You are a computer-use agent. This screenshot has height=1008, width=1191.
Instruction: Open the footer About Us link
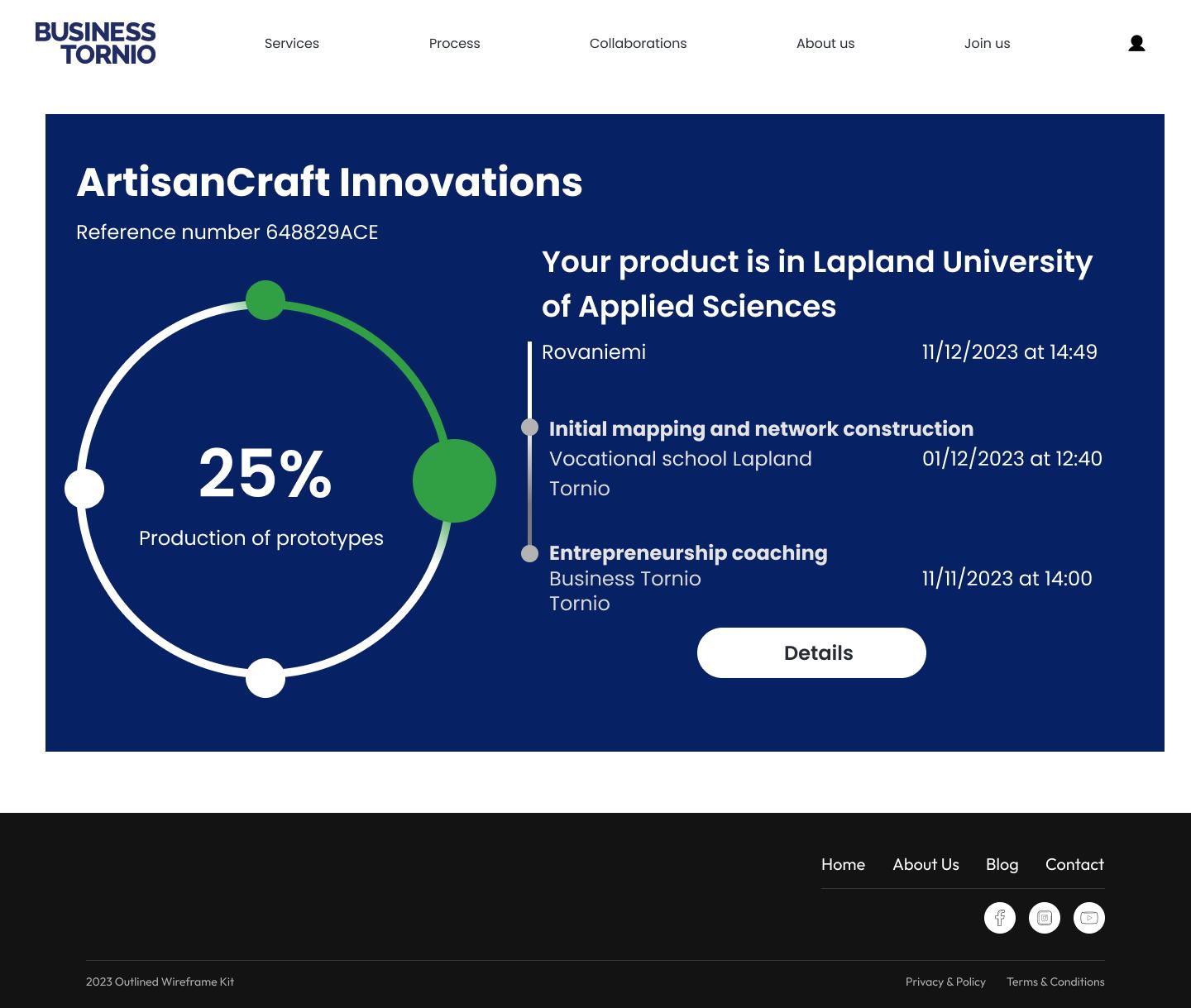coord(926,864)
